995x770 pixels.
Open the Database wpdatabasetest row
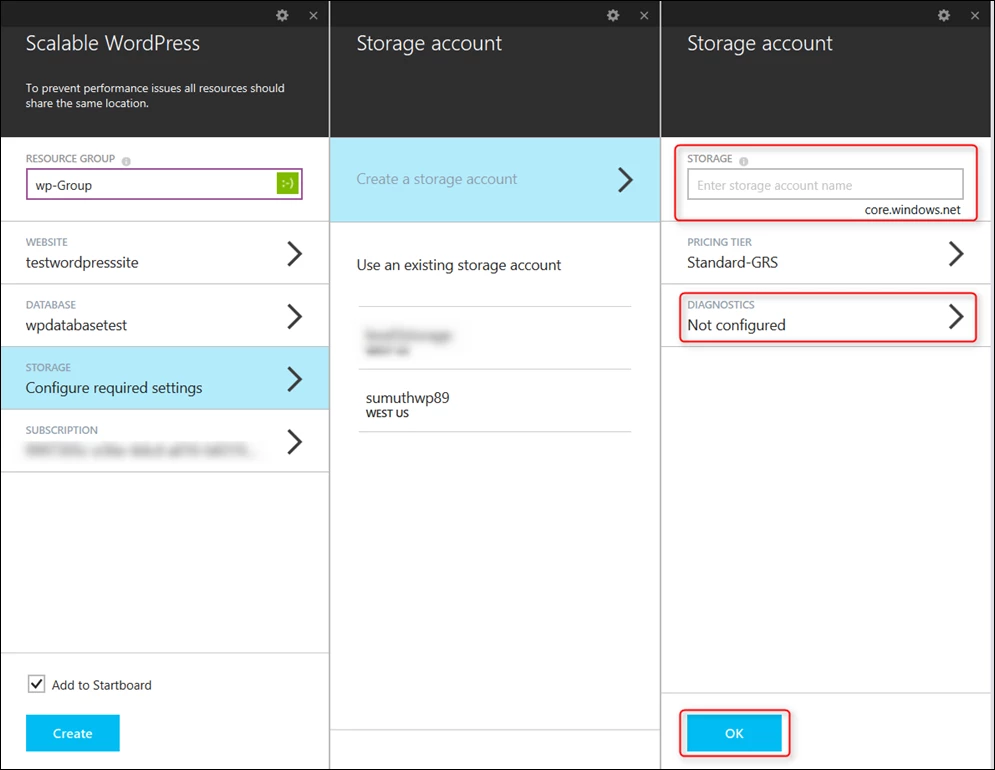[164, 315]
